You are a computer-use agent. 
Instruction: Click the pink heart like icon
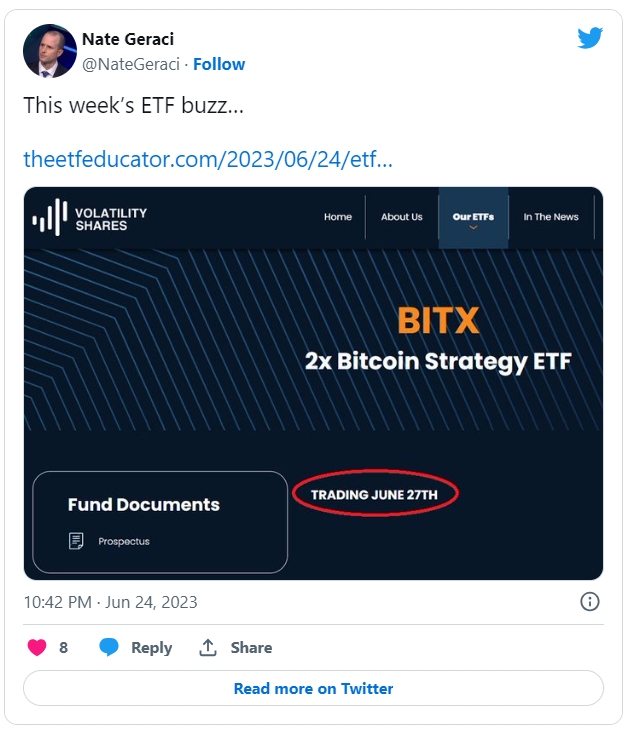tap(37, 647)
